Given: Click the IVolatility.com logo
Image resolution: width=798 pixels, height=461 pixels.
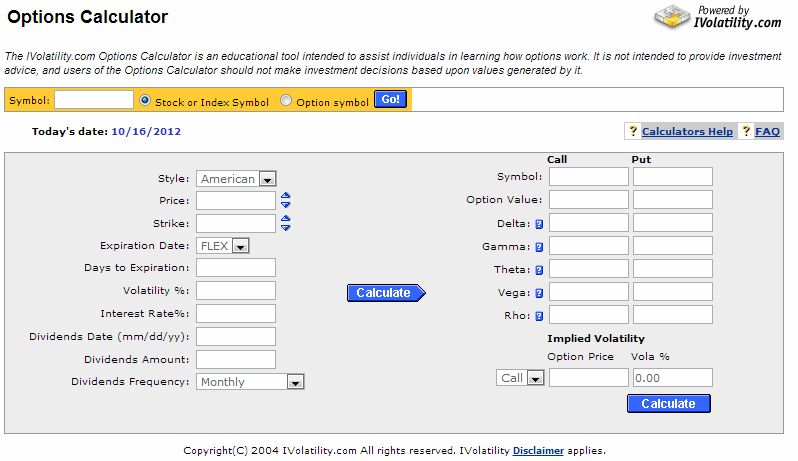Looking at the screenshot, I should 718,17.
